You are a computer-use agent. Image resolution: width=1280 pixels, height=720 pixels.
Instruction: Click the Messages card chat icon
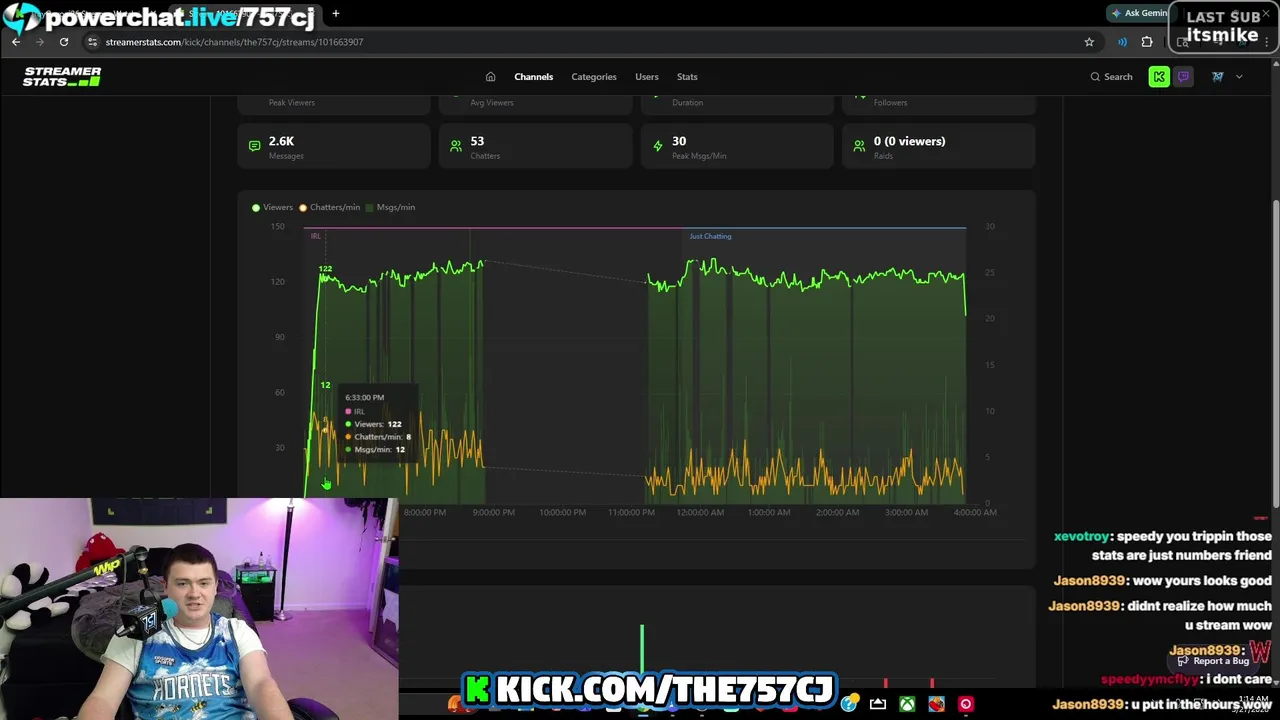point(254,146)
